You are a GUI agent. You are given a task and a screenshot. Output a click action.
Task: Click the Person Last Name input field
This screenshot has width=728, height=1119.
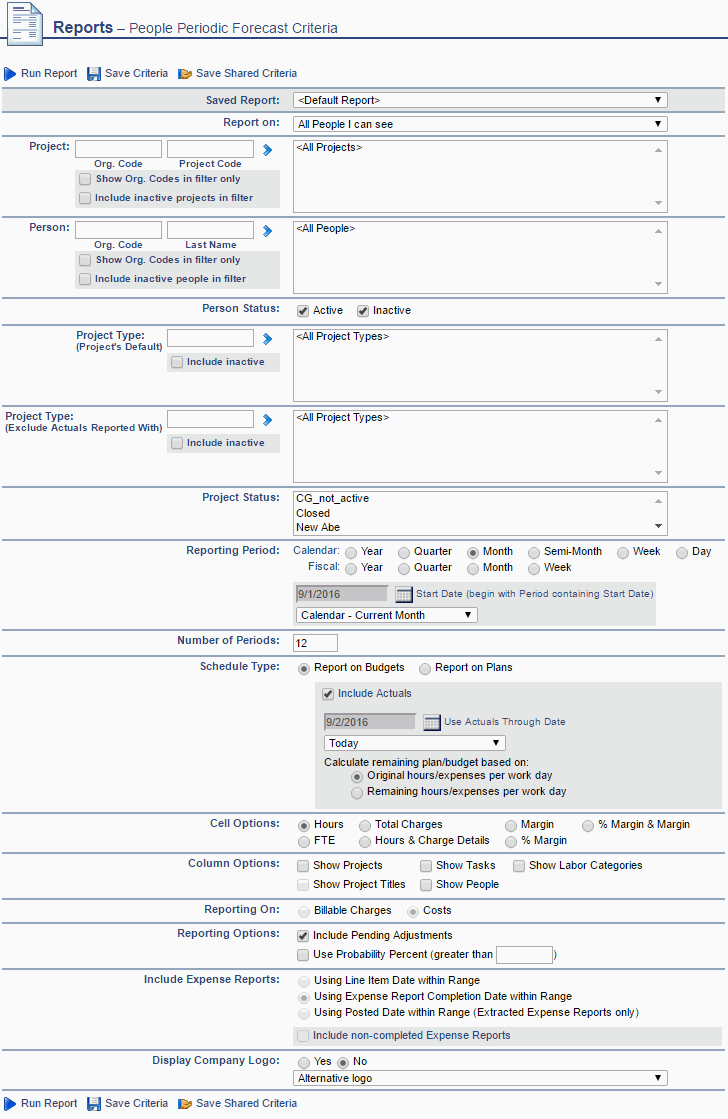tap(210, 230)
